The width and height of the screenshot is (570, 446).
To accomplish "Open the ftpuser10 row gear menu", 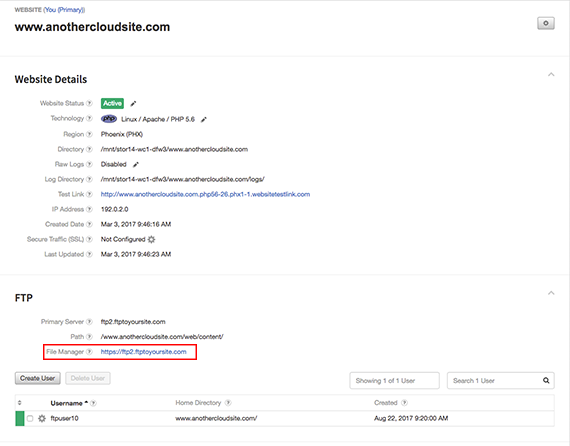I will click(x=42, y=418).
